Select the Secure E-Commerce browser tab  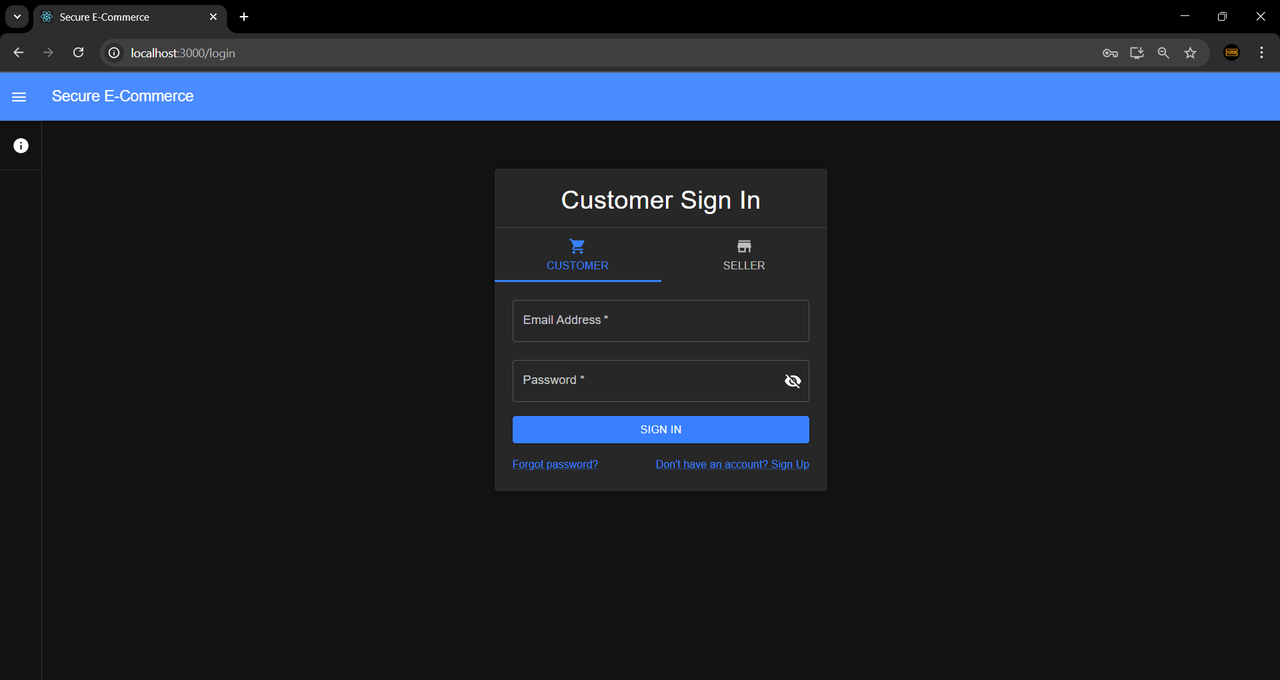pos(129,17)
